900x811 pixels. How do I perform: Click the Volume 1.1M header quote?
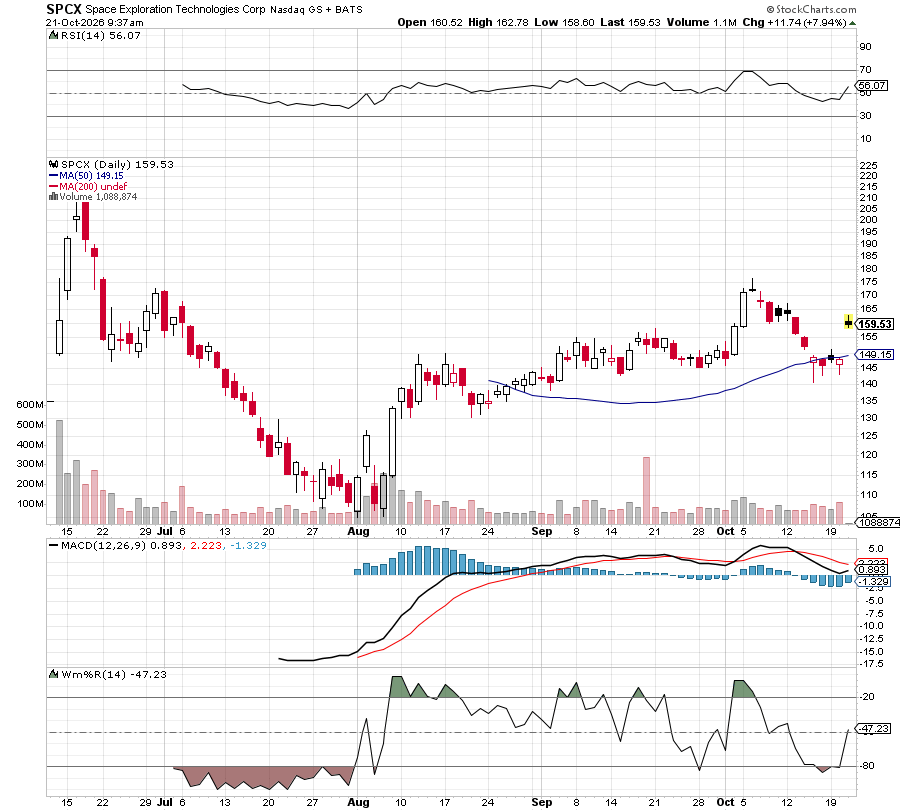701,22
